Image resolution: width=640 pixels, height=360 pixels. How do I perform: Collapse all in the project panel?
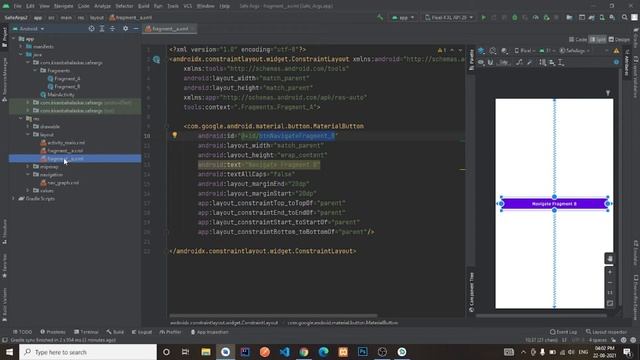tap(112, 29)
